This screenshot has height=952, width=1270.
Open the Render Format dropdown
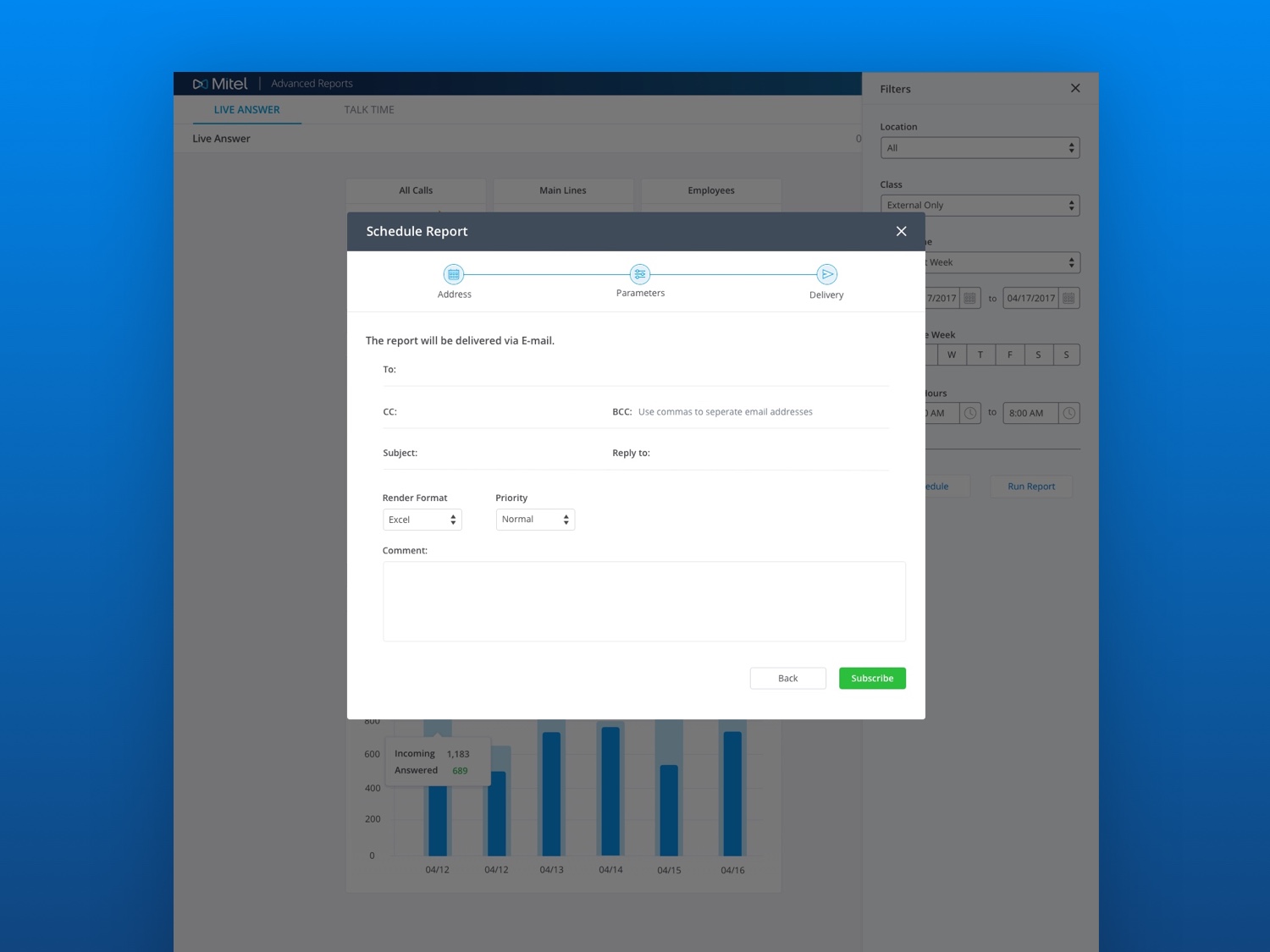click(422, 520)
